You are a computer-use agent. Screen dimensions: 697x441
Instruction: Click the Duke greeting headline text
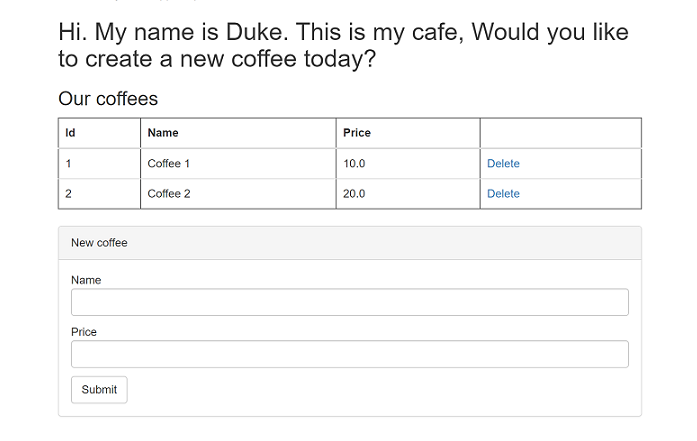coord(343,45)
